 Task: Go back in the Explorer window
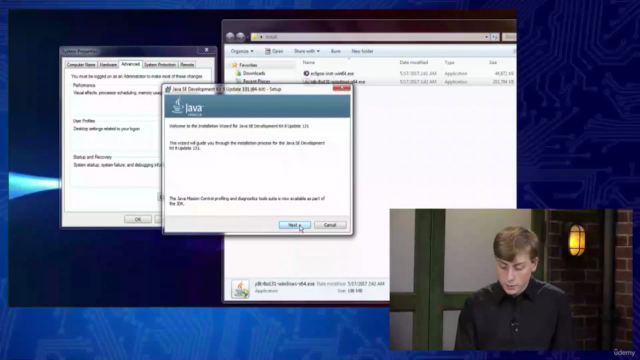click(x=230, y=37)
